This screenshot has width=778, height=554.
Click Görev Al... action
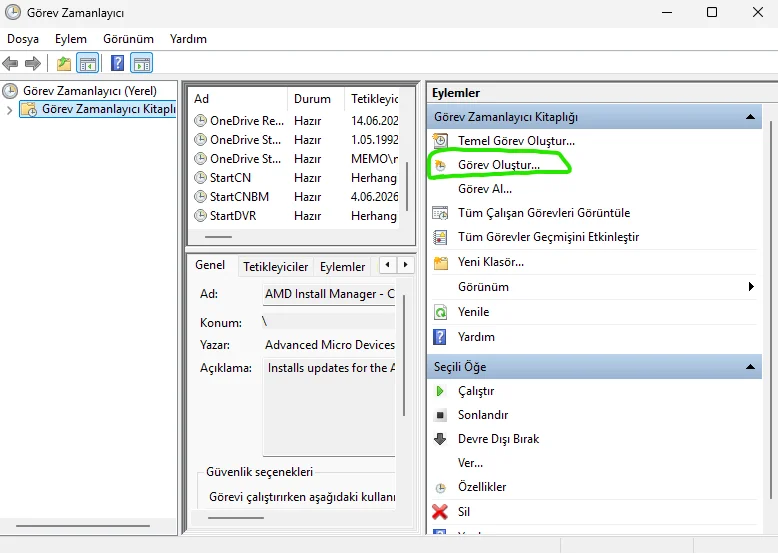pyautogui.click(x=485, y=189)
